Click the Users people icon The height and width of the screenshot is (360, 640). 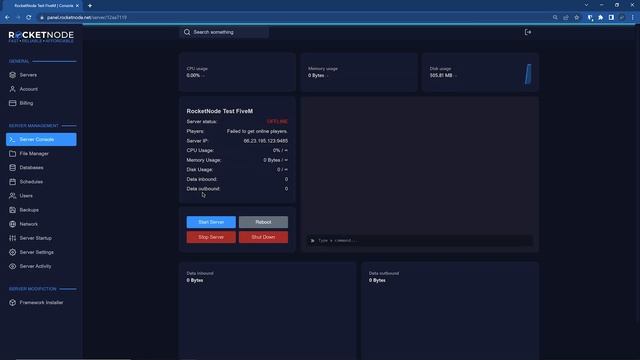tap(13, 196)
